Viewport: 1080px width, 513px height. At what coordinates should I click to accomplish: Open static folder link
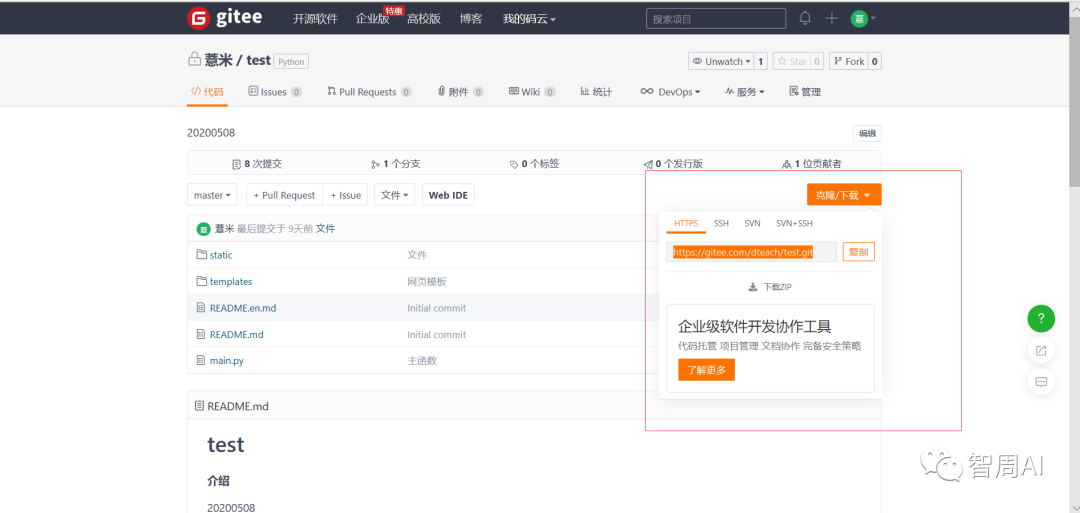click(x=221, y=254)
